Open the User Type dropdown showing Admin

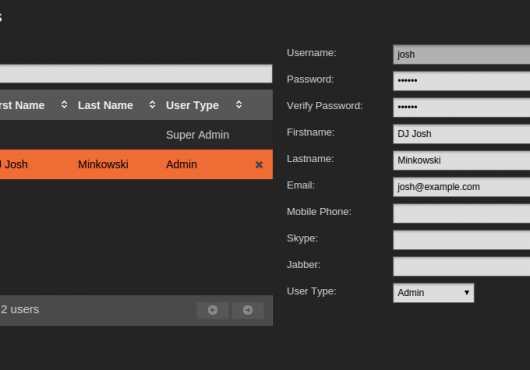click(433, 293)
